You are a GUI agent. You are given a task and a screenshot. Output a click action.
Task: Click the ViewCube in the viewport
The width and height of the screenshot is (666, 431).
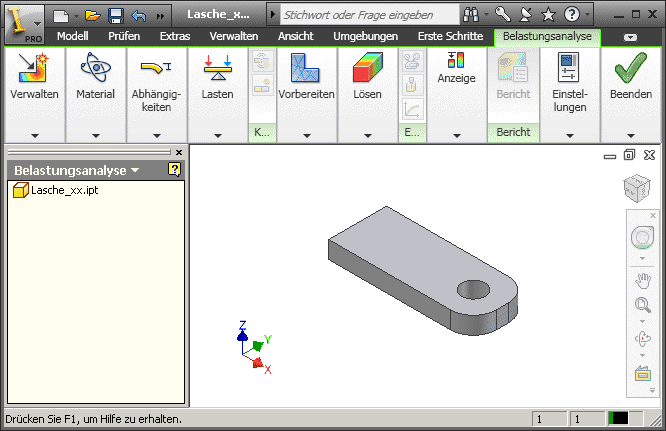tap(636, 188)
